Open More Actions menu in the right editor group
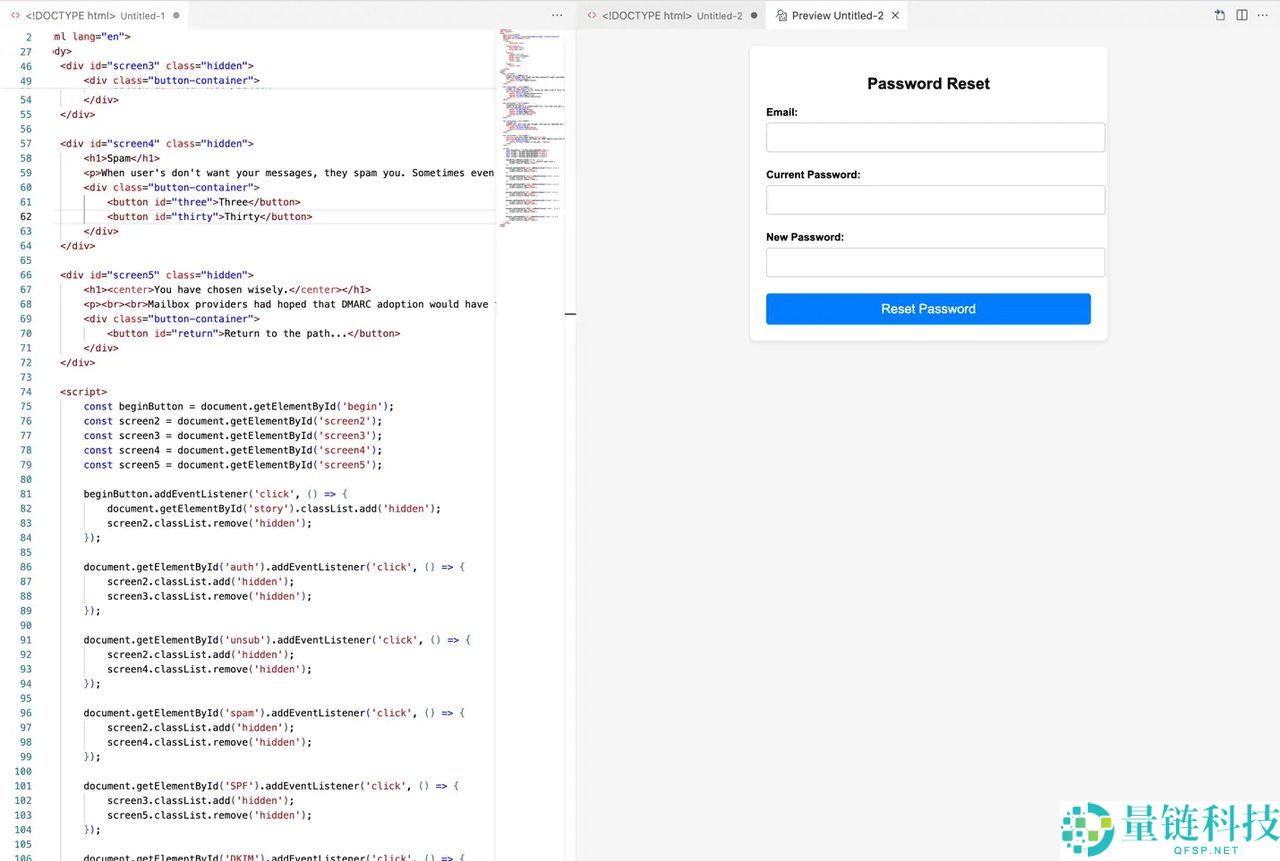This screenshot has height=861, width=1280. pos(1263,15)
